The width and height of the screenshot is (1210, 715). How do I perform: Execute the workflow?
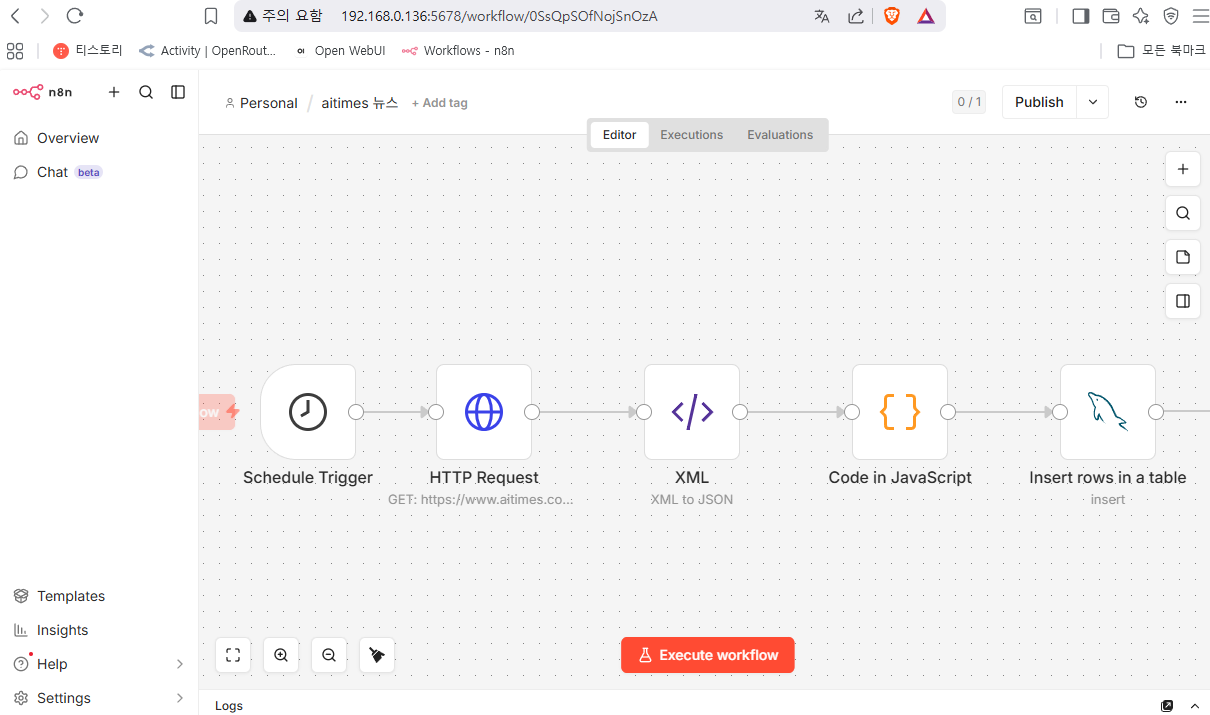pos(708,655)
